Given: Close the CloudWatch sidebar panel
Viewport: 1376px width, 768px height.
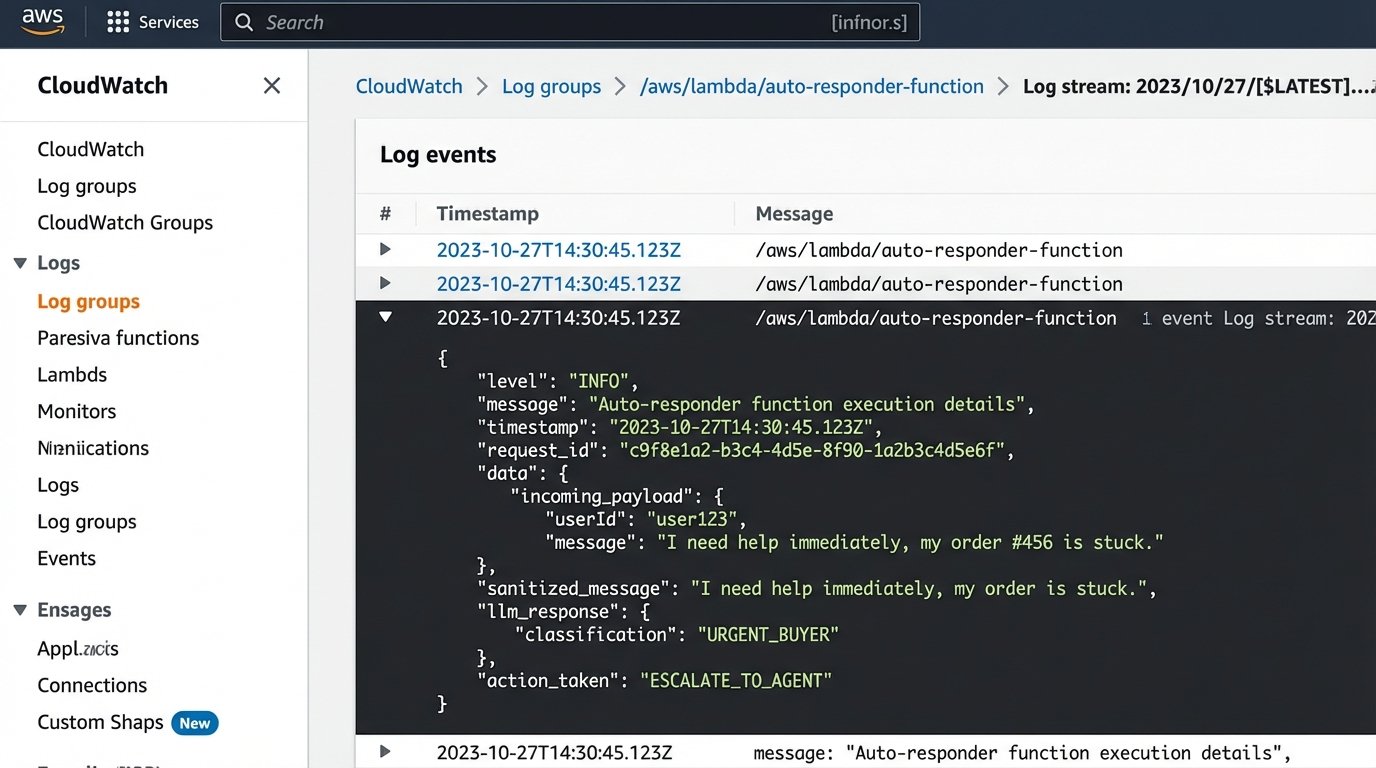Looking at the screenshot, I should 271,86.
